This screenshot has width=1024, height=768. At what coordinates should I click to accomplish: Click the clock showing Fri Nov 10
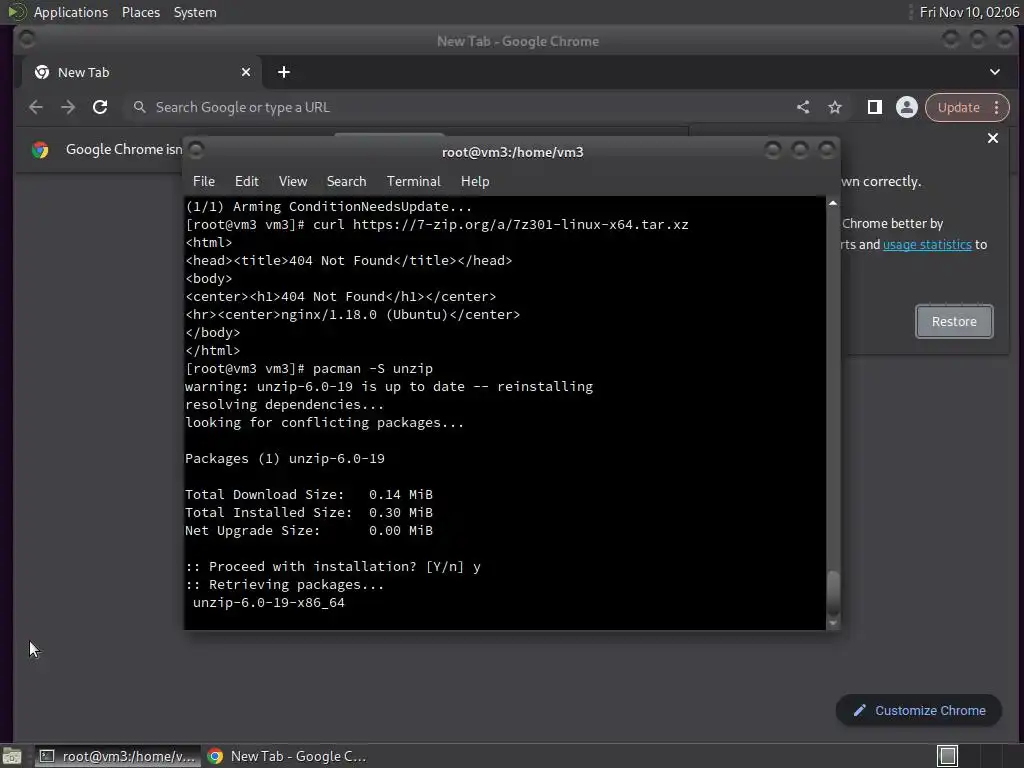click(968, 12)
